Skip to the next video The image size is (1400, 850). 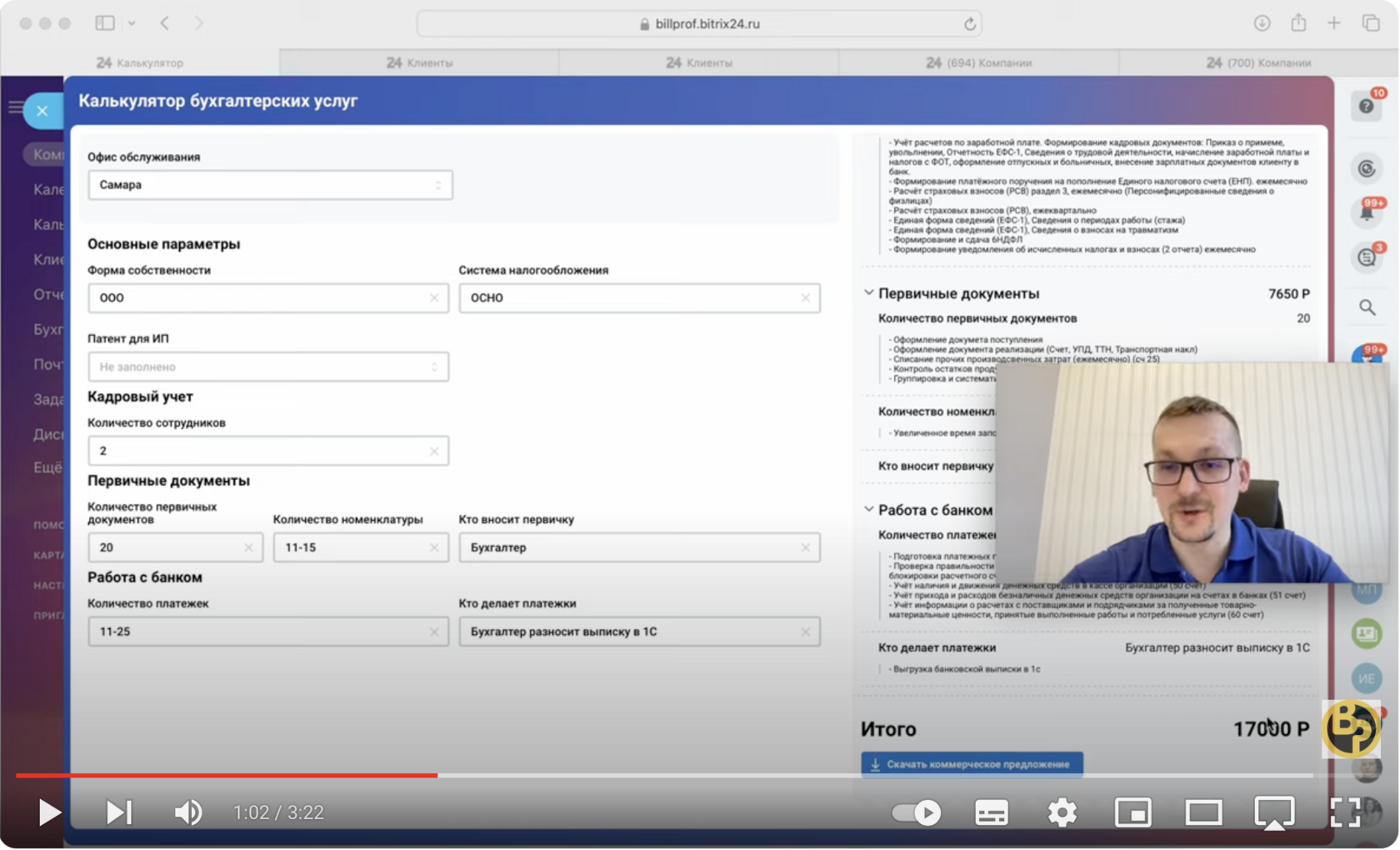119,812
